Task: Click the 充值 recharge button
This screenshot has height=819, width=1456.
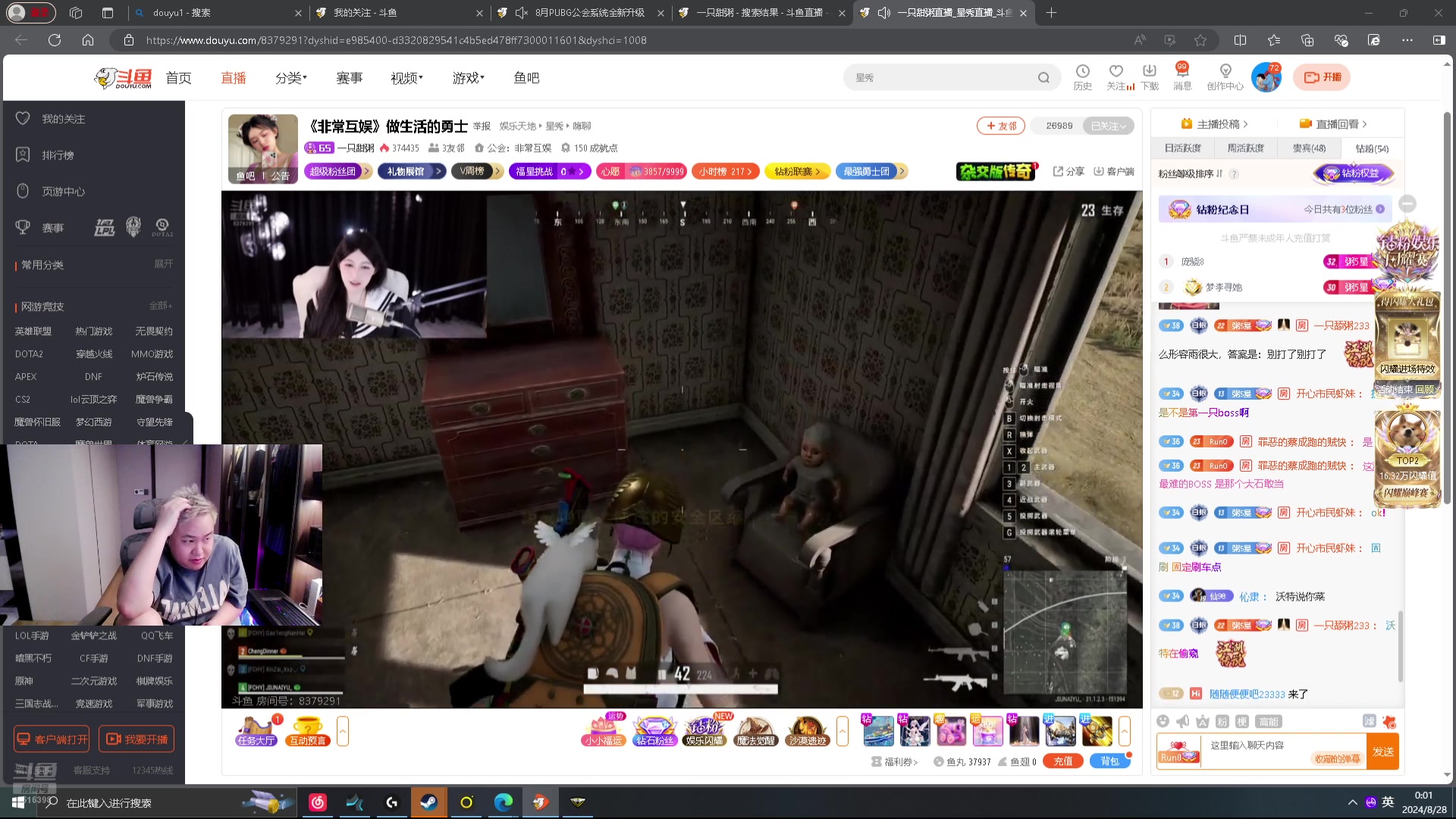Action: [x=1062, y=761]
